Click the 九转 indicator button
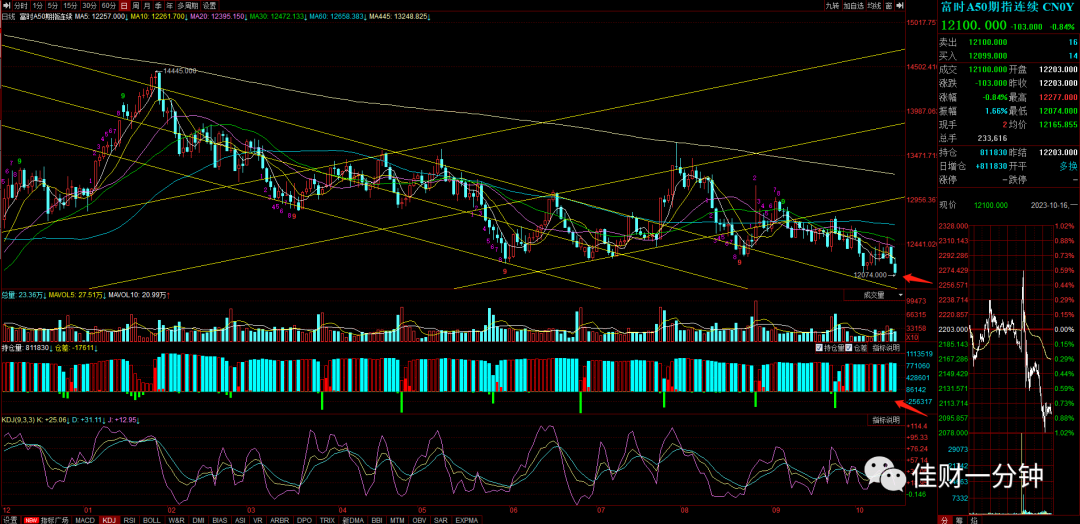Screen dimensions: 1080x524 click(x=831, y=5)
